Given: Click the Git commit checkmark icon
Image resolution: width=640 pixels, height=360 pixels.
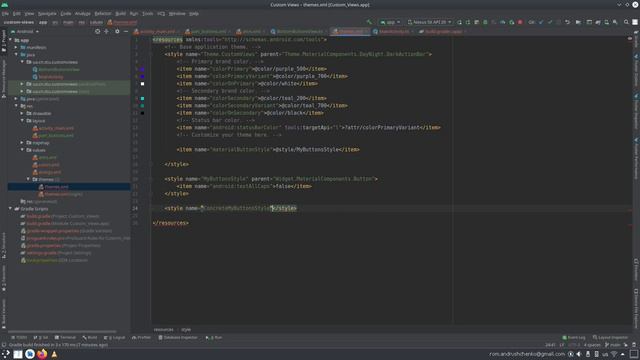Looking at the screenshot, I should (x=550, y=22).
